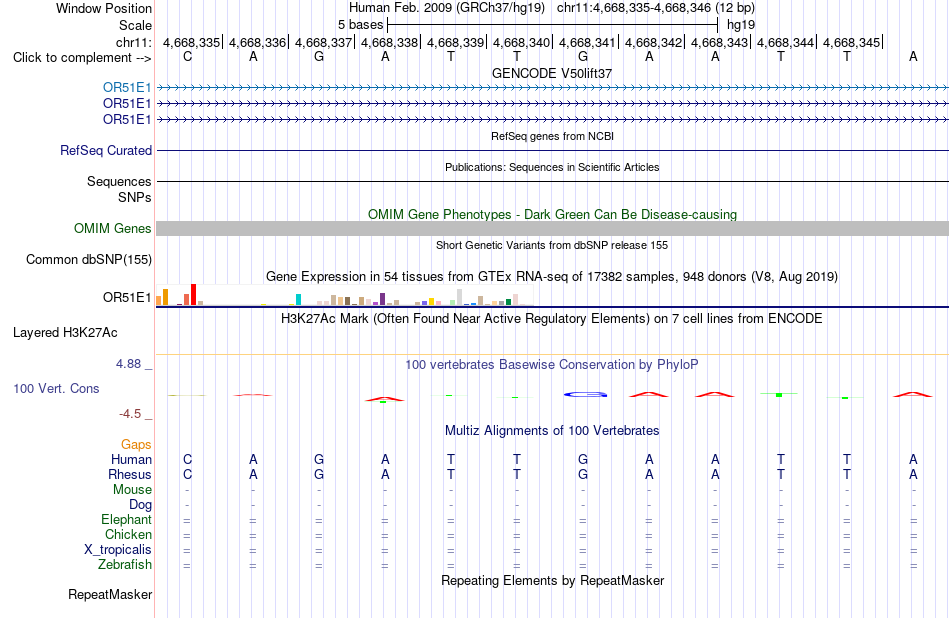950x618 pixels.
Task: Click the OR51E1 GTEx expression label
Action: [x=127, y=297]
